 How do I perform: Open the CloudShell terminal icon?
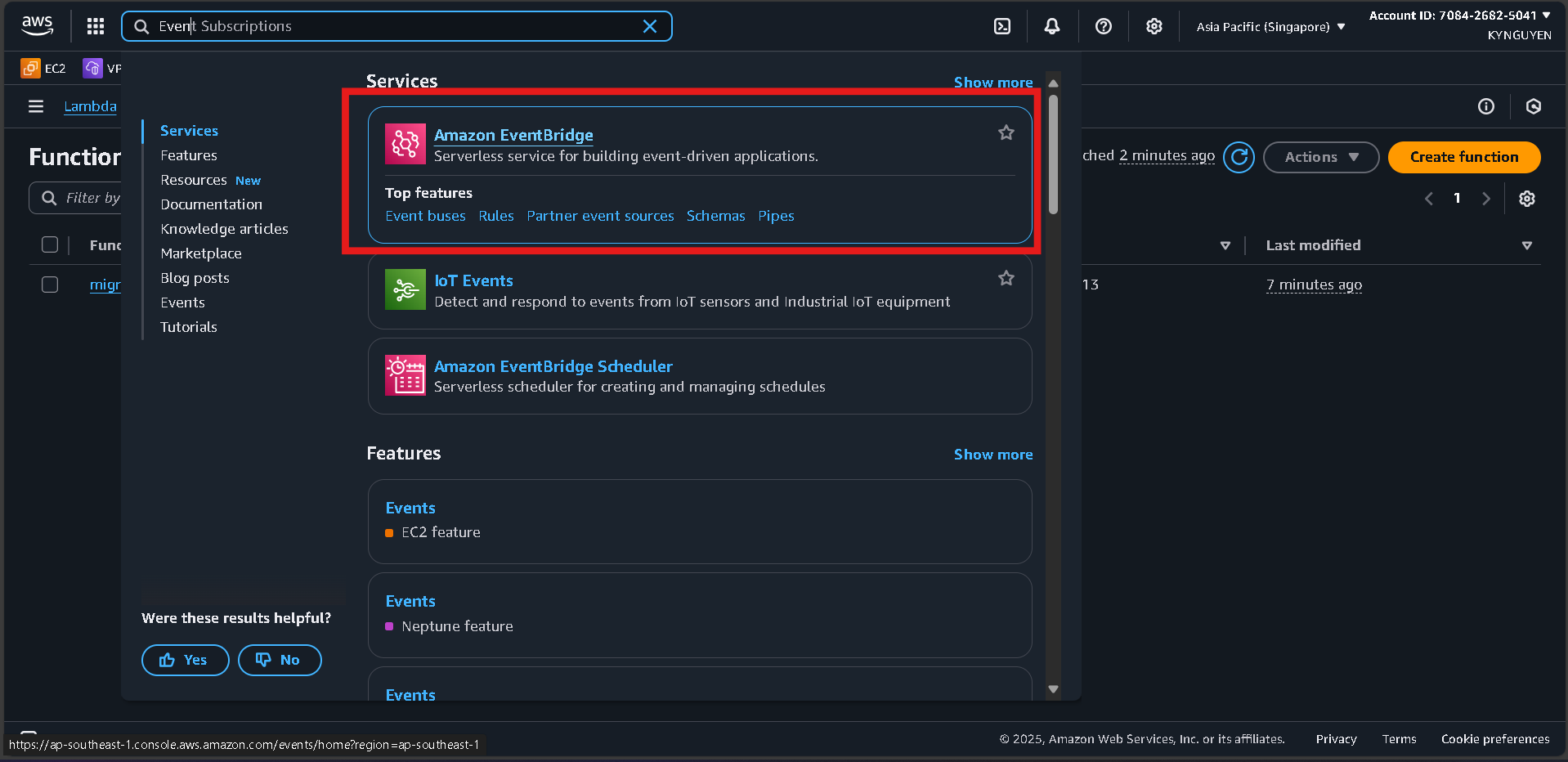[x=1002, y=26]
